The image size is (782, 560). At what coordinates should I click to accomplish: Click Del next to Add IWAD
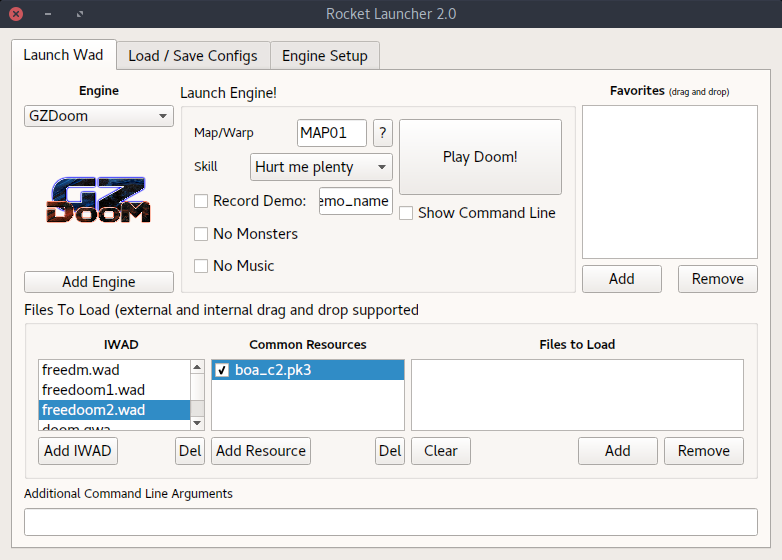pyautogui.click(x=190, y=451)
